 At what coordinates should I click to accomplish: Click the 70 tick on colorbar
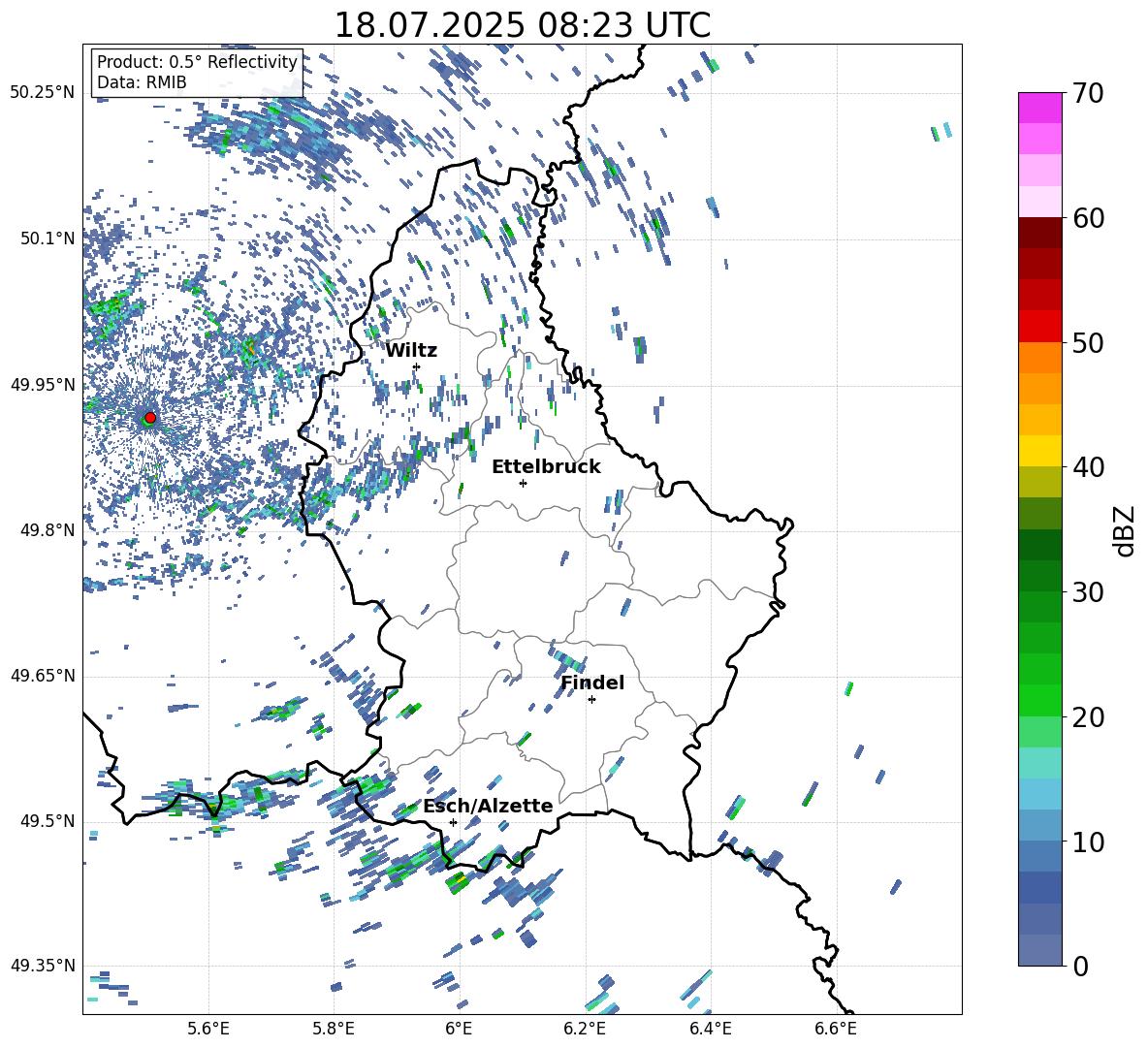(x=1088, y=93)
